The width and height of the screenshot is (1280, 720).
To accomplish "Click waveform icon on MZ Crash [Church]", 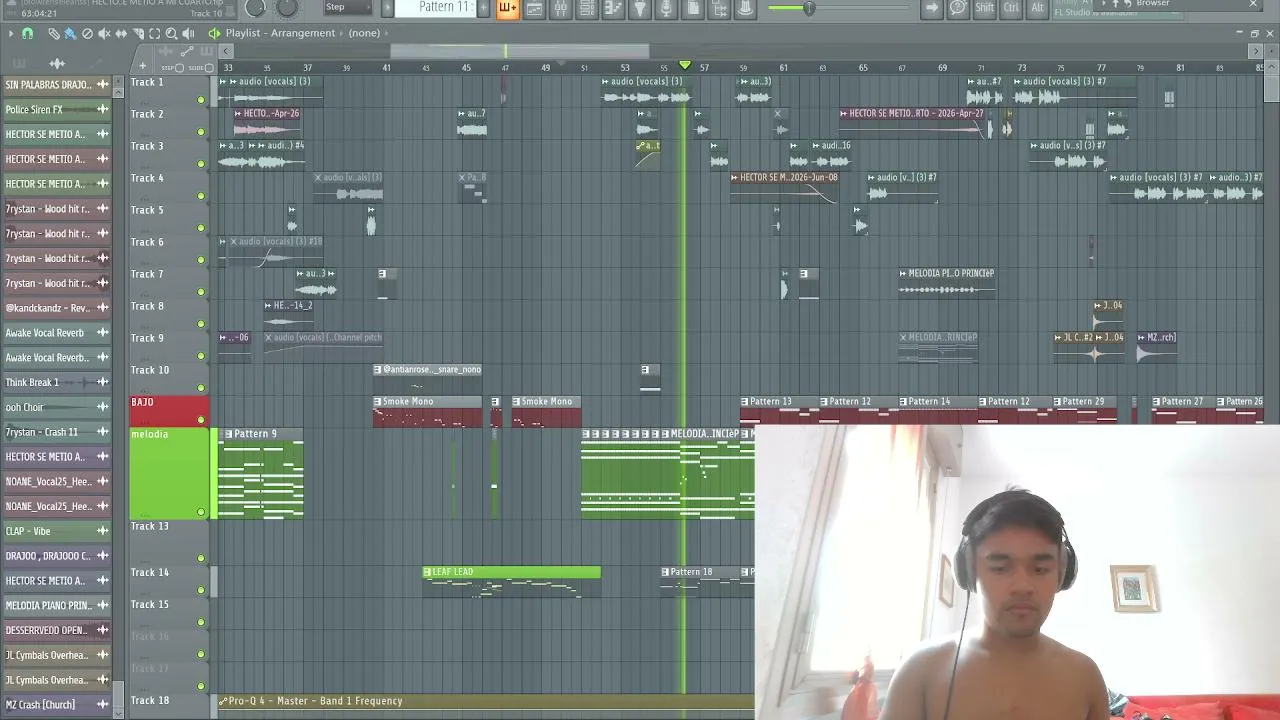I will [102, 704].
